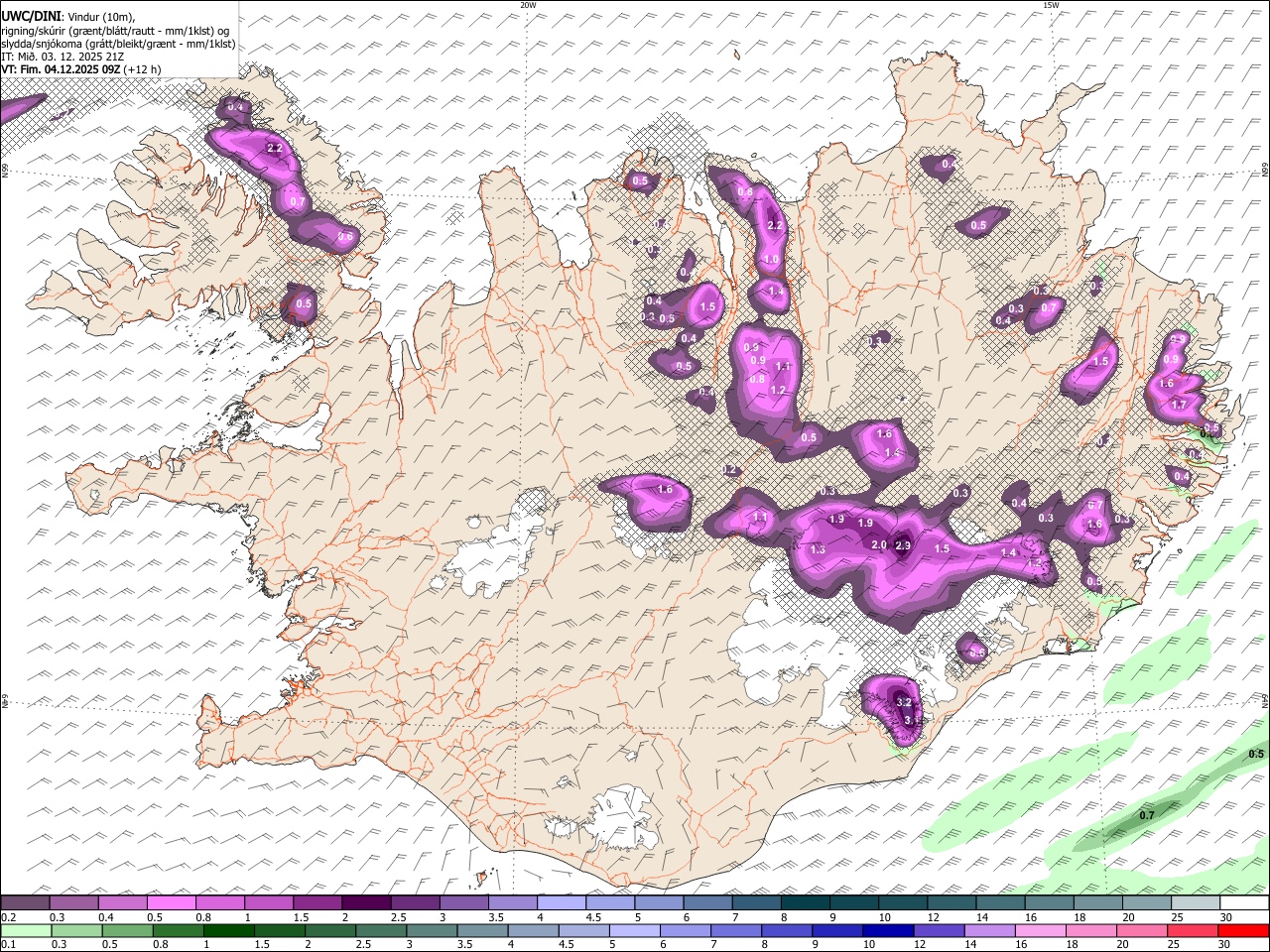Select the bright red 30 rain legend swatch
This screenshot has height=952, width=1270.
[1243, 930]
